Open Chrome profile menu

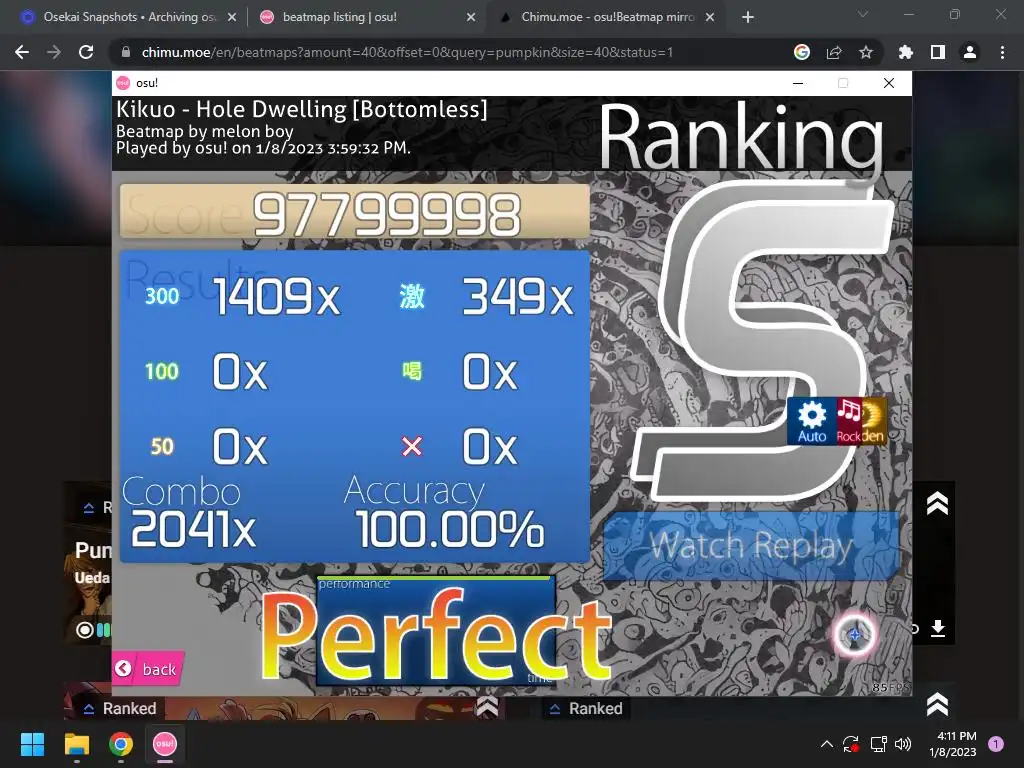[x=970, y=52]
